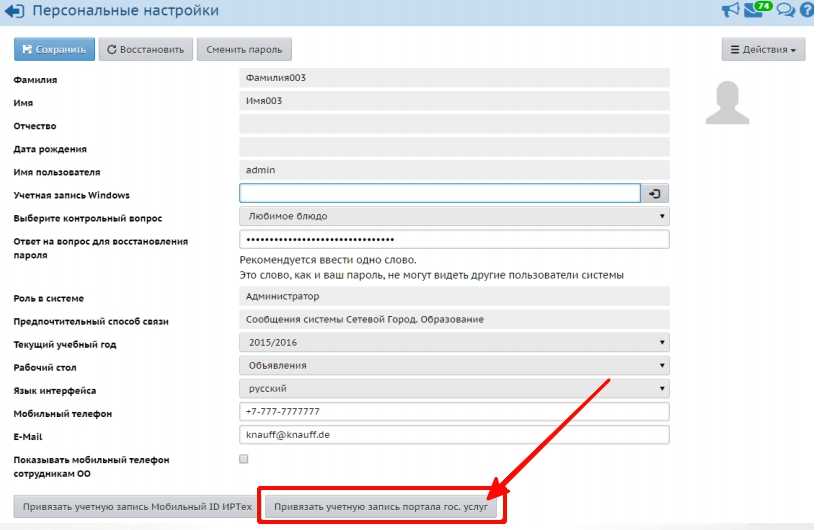Open the Действия actions menu

click(x=763, y=49)
